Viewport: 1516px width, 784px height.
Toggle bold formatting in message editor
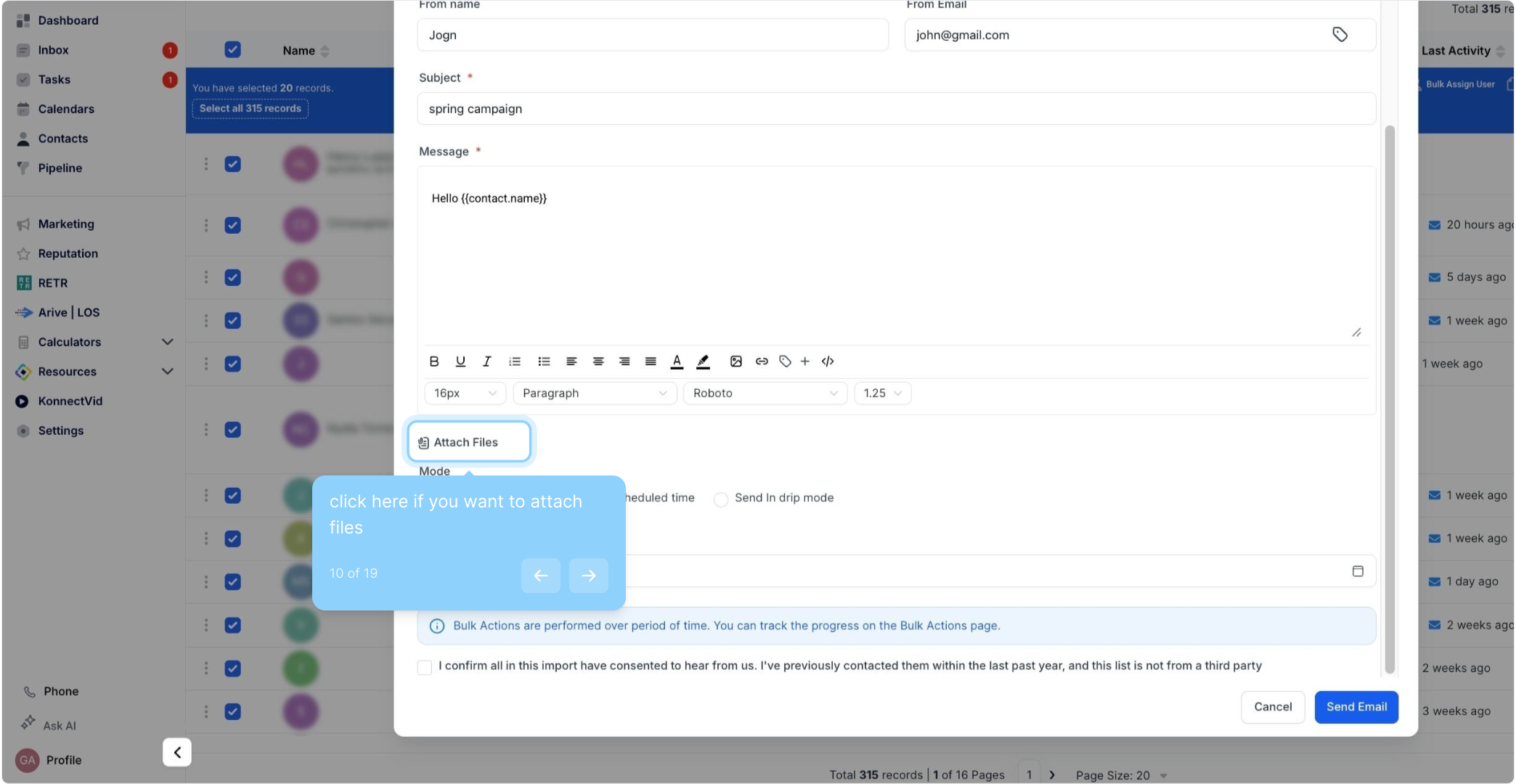(434, 362)
